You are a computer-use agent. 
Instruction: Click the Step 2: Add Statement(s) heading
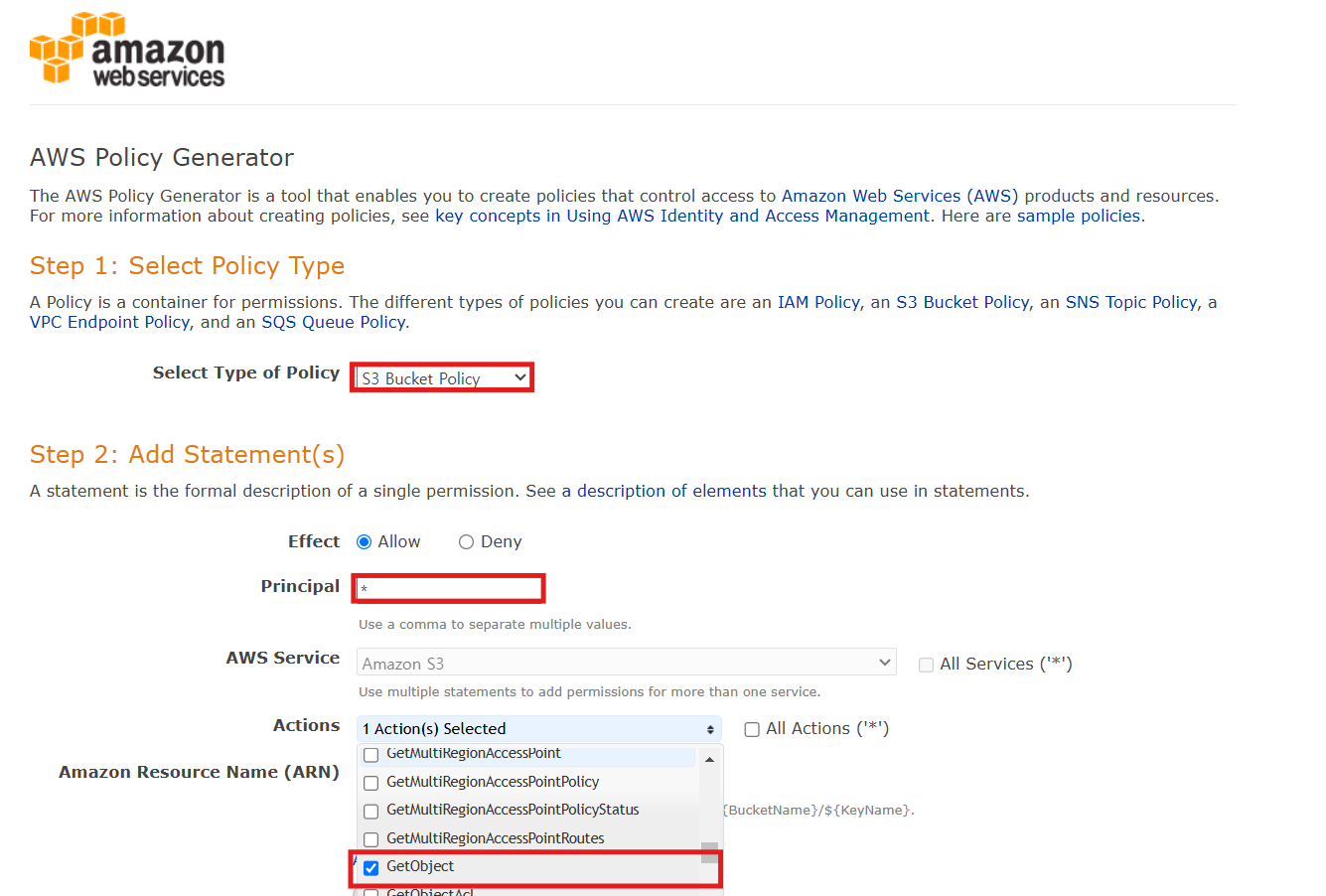188,455
